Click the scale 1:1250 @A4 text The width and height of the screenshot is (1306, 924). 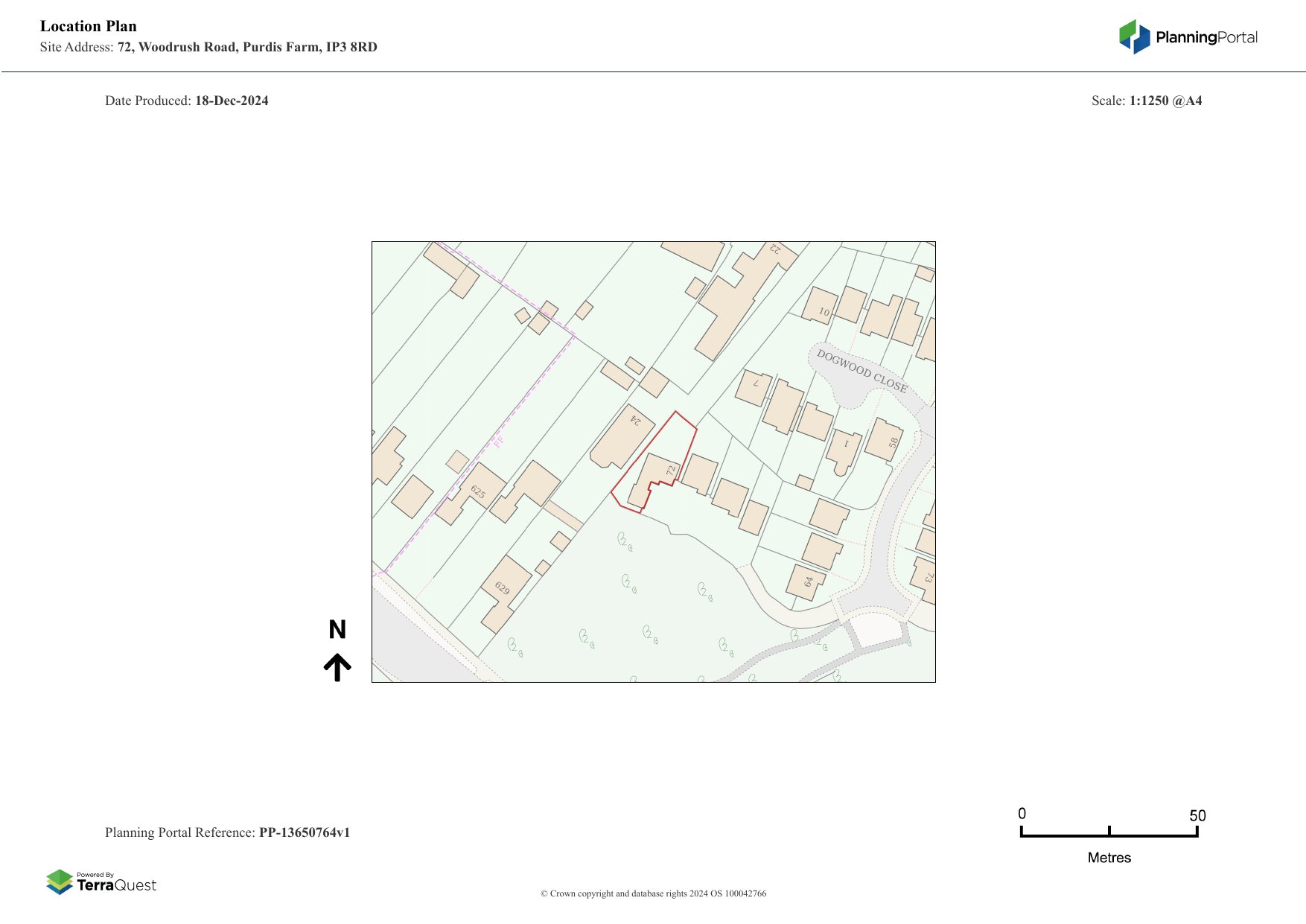1165,101
